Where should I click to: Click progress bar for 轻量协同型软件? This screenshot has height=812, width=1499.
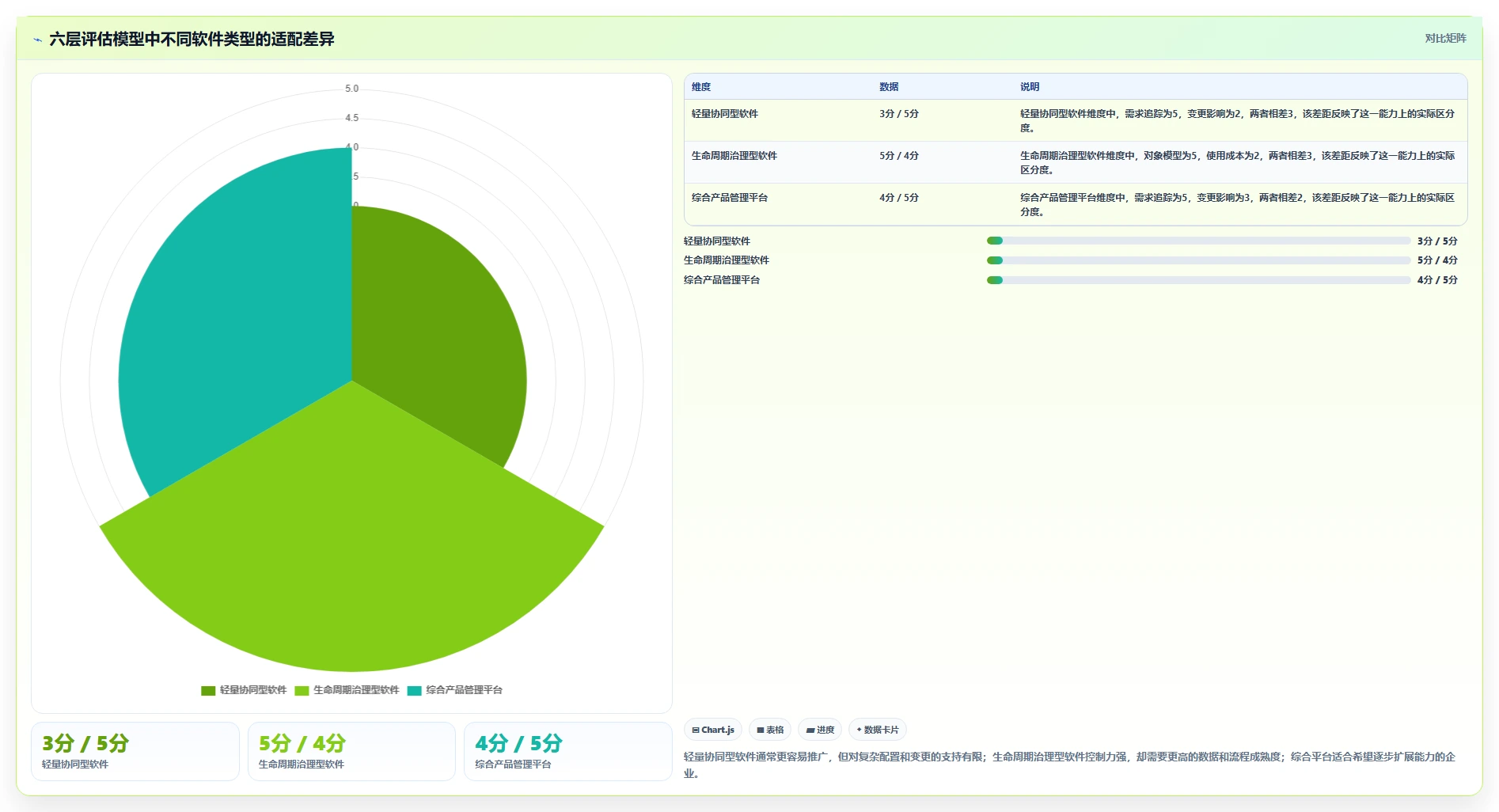(x=1198, y=241)
